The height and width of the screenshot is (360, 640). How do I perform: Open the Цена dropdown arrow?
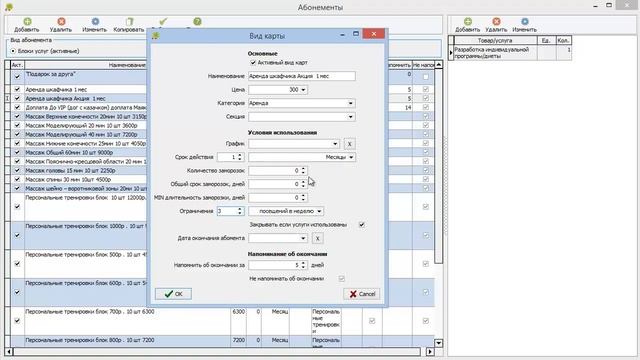click(x=303, y=89)
